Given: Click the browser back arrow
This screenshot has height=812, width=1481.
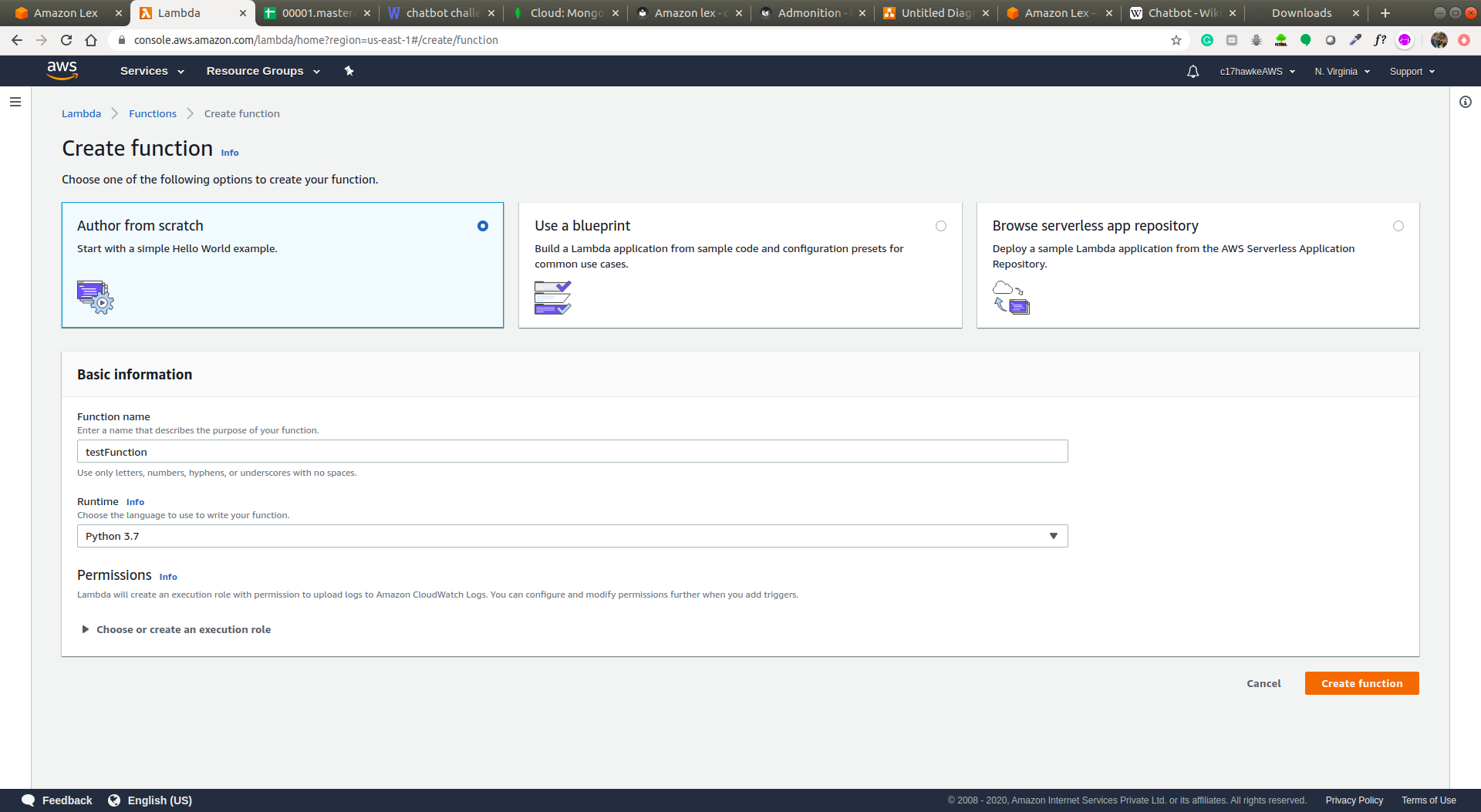Looking at the screenshot, I should [17, 40].
